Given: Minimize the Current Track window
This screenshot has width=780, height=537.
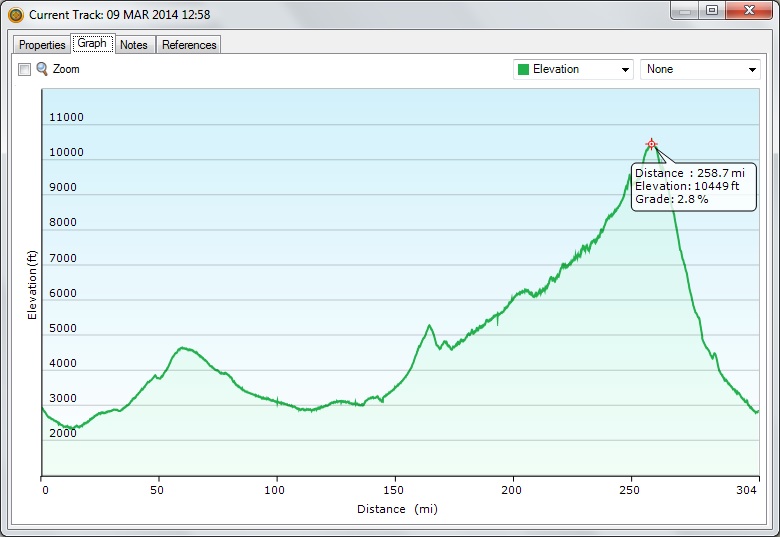Looking at the screenshot, I should point(684,10).
